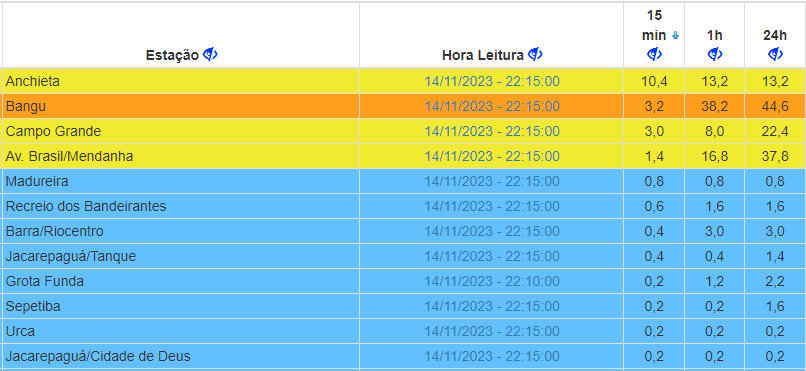This screenshot has width=806, height=371.
Task: Click Campo Grande reading time cell
Action: coord(492,132)
